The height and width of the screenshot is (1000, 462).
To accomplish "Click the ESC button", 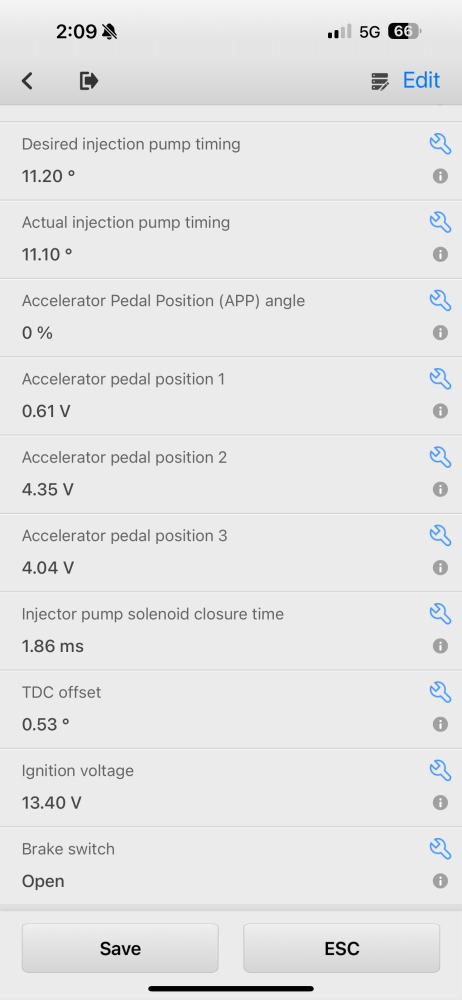I will (x=341, y=948).
